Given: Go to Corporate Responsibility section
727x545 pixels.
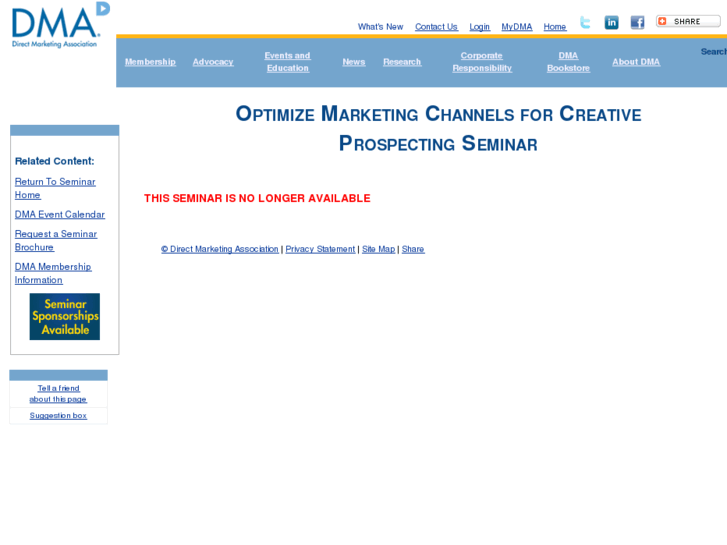Looking at the screenshot, I should [x=482, y=62].
